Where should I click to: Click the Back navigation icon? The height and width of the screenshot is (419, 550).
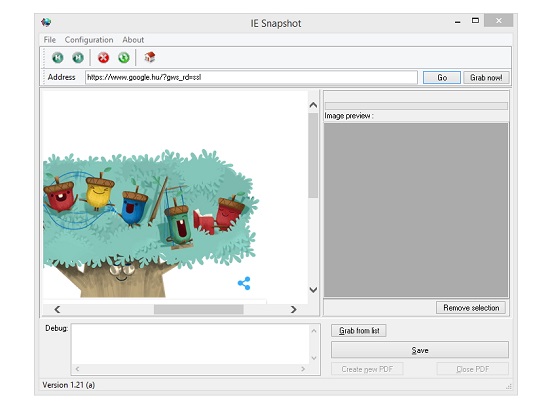coord(58,58)
